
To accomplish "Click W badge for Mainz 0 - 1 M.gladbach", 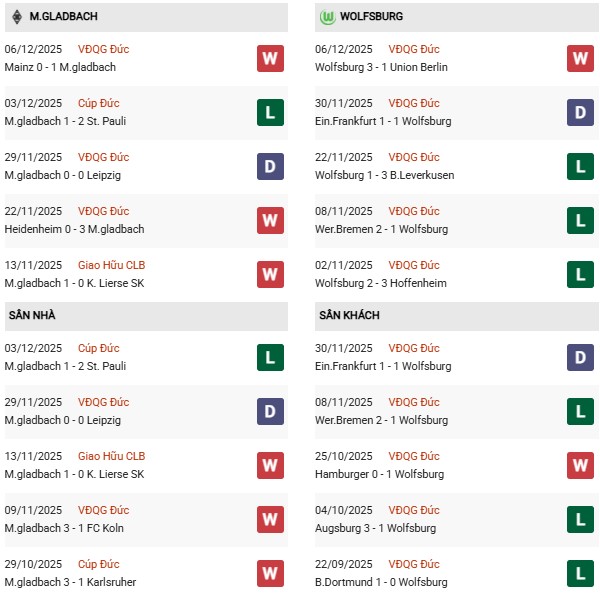I will point(270,58).
